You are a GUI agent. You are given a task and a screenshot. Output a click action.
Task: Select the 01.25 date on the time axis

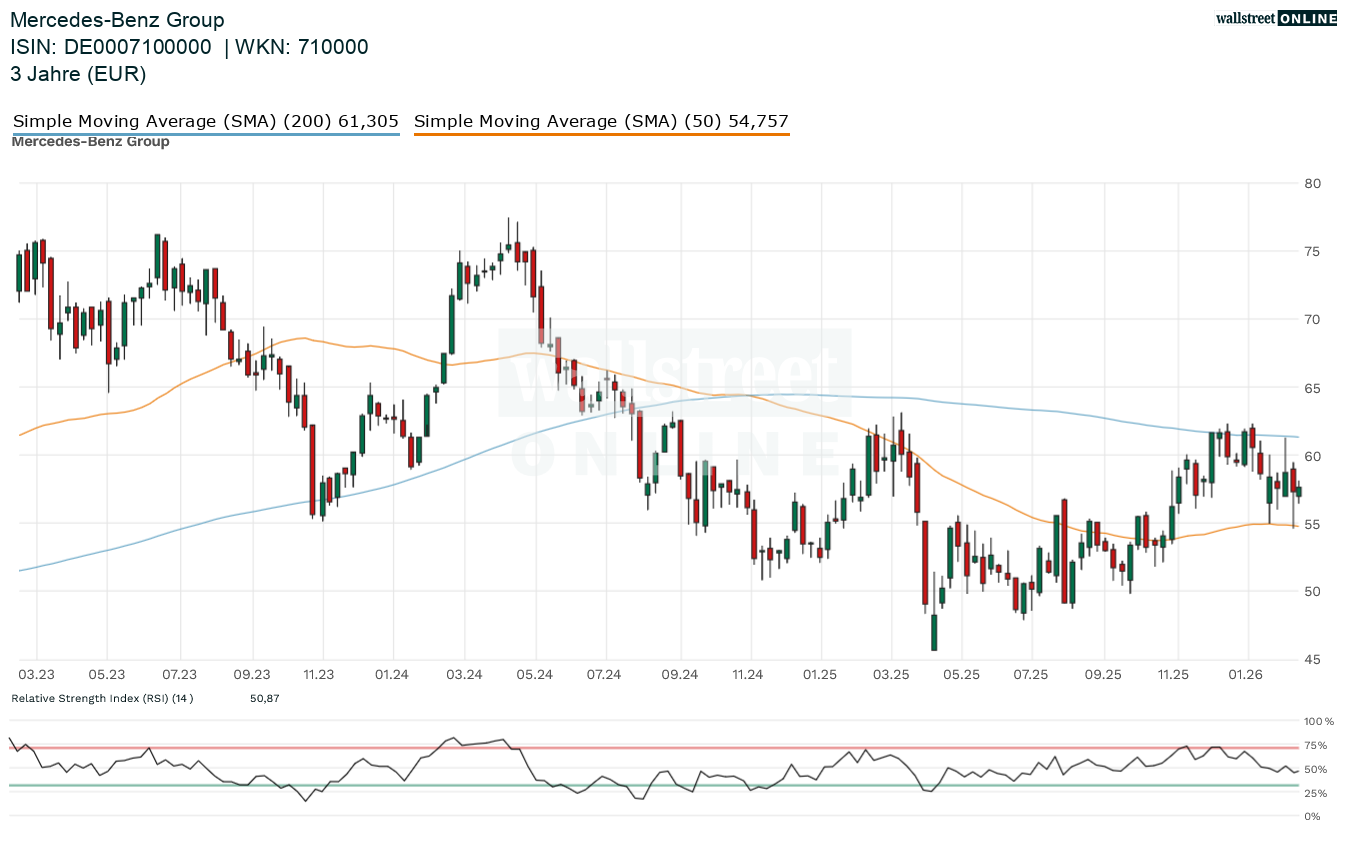(x=819, y=675)
